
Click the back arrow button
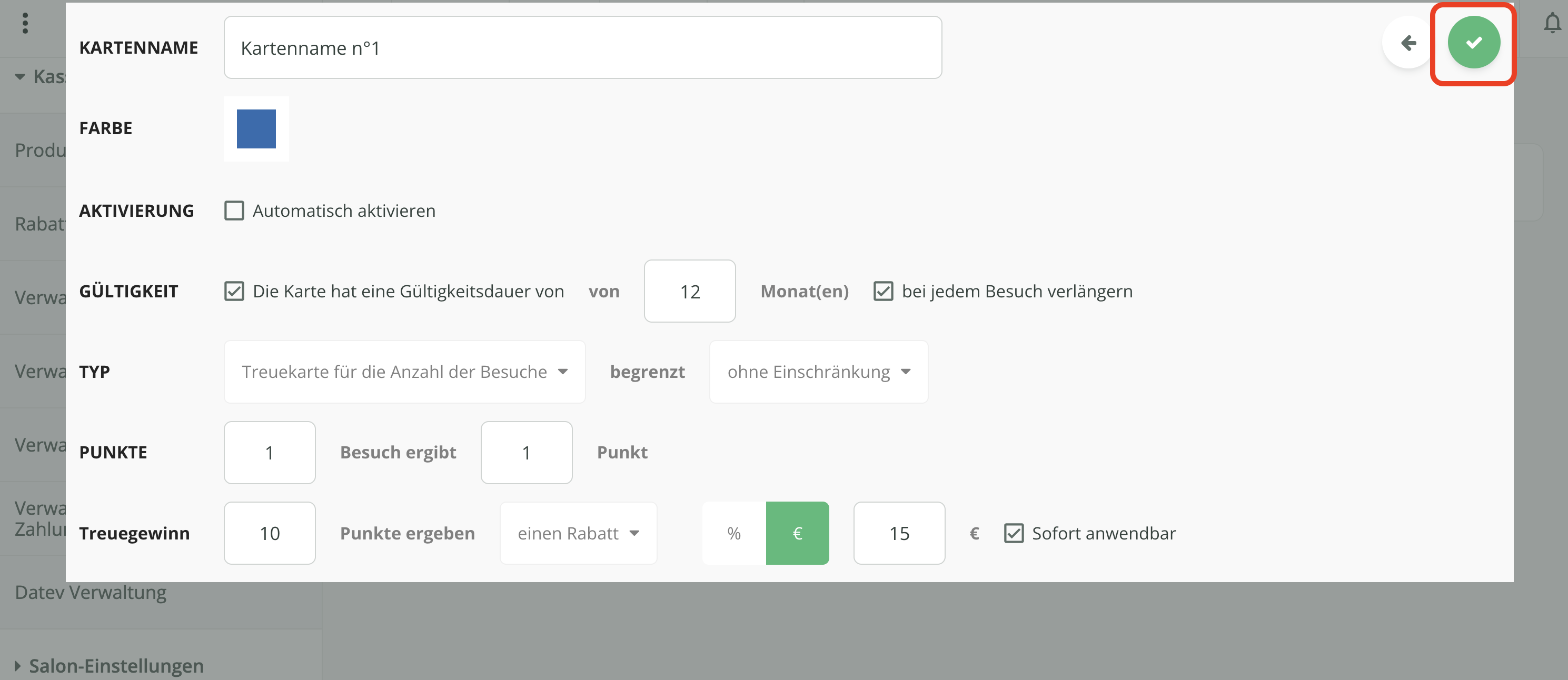(x=1408, y=43)
